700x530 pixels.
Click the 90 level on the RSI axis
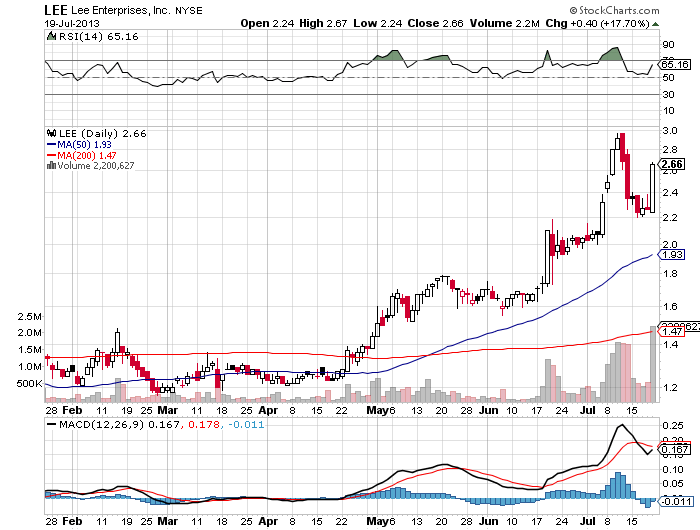point(668,45)
